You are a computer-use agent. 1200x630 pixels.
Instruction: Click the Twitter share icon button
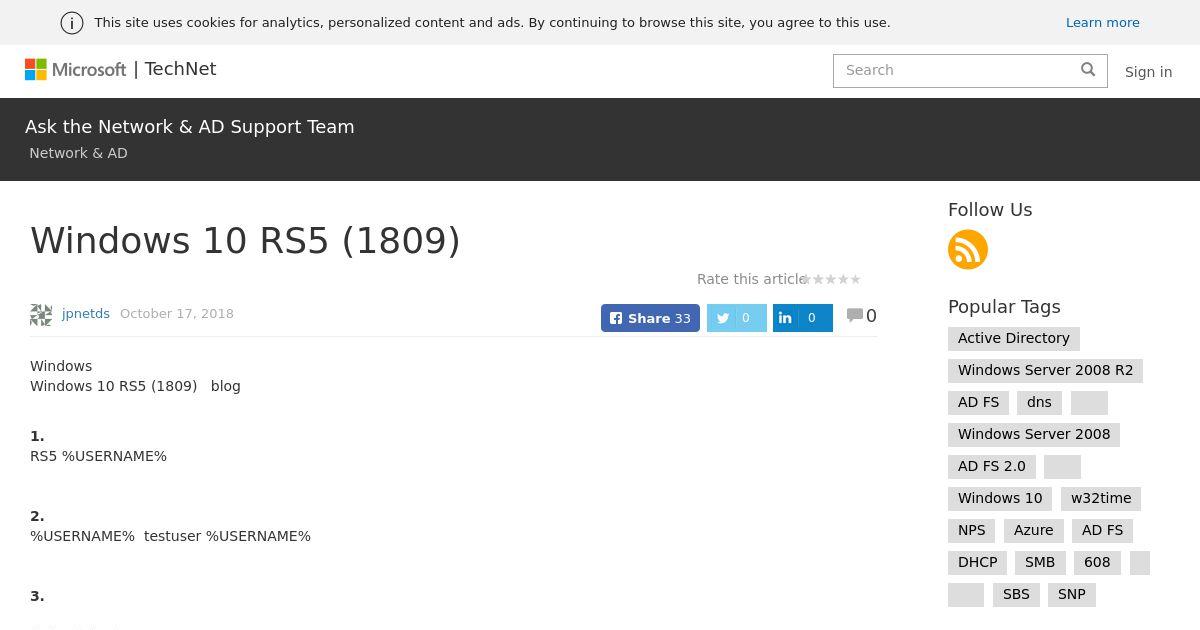point(736,318)
